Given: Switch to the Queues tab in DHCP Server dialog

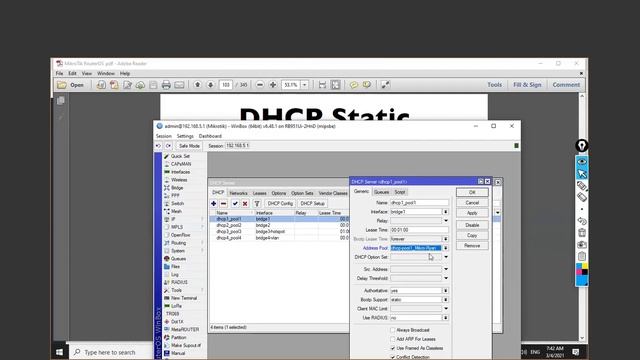Looking at the screenshot, I should 381,192.
